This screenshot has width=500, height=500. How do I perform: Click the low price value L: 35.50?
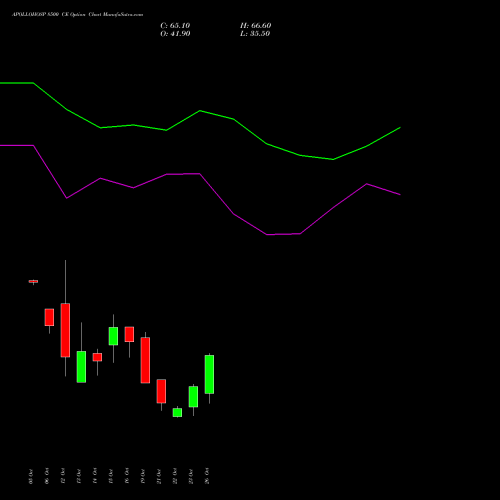[x=255, y=34]
